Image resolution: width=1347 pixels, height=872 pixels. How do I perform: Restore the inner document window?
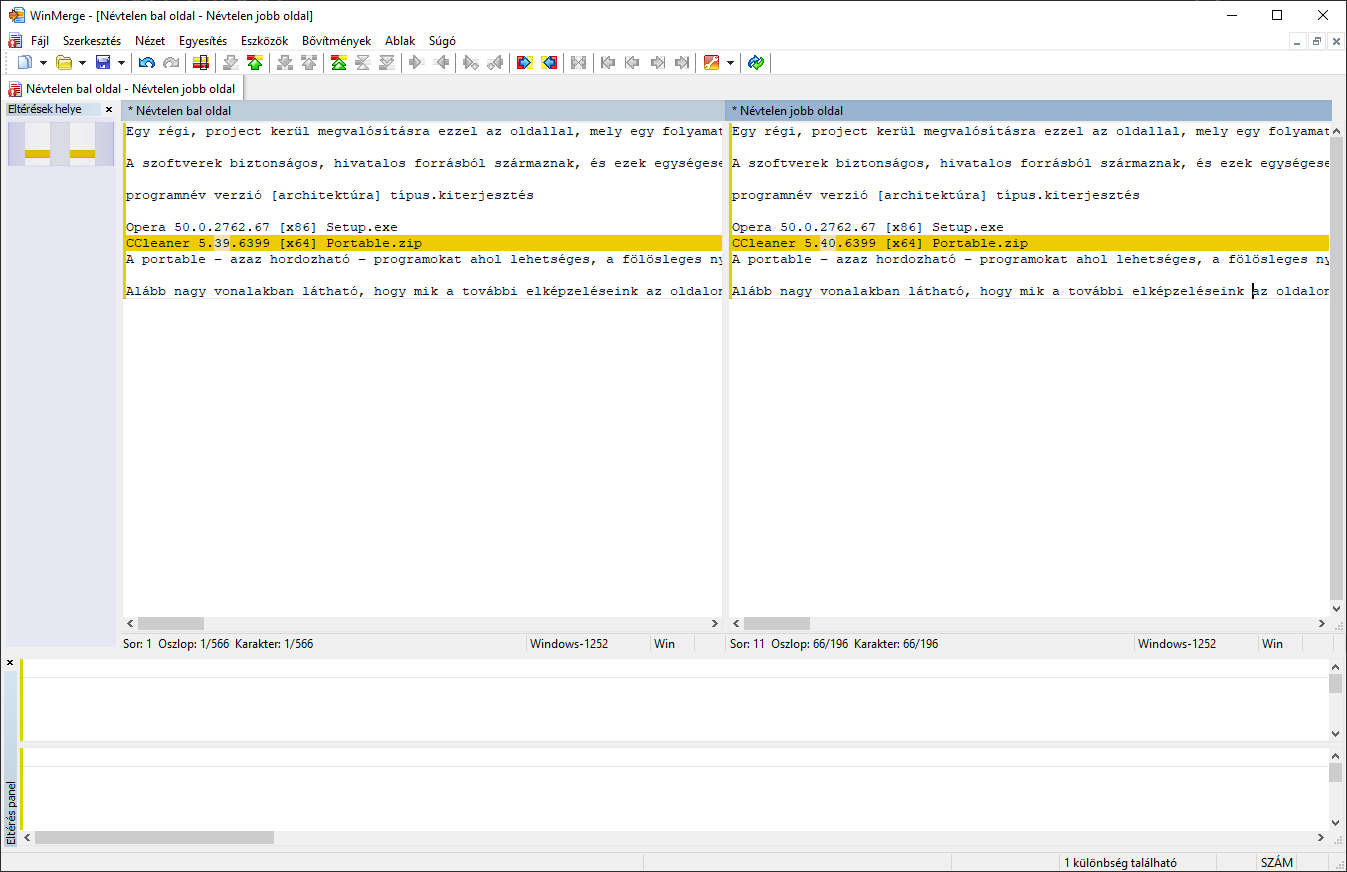[1317, 41]
